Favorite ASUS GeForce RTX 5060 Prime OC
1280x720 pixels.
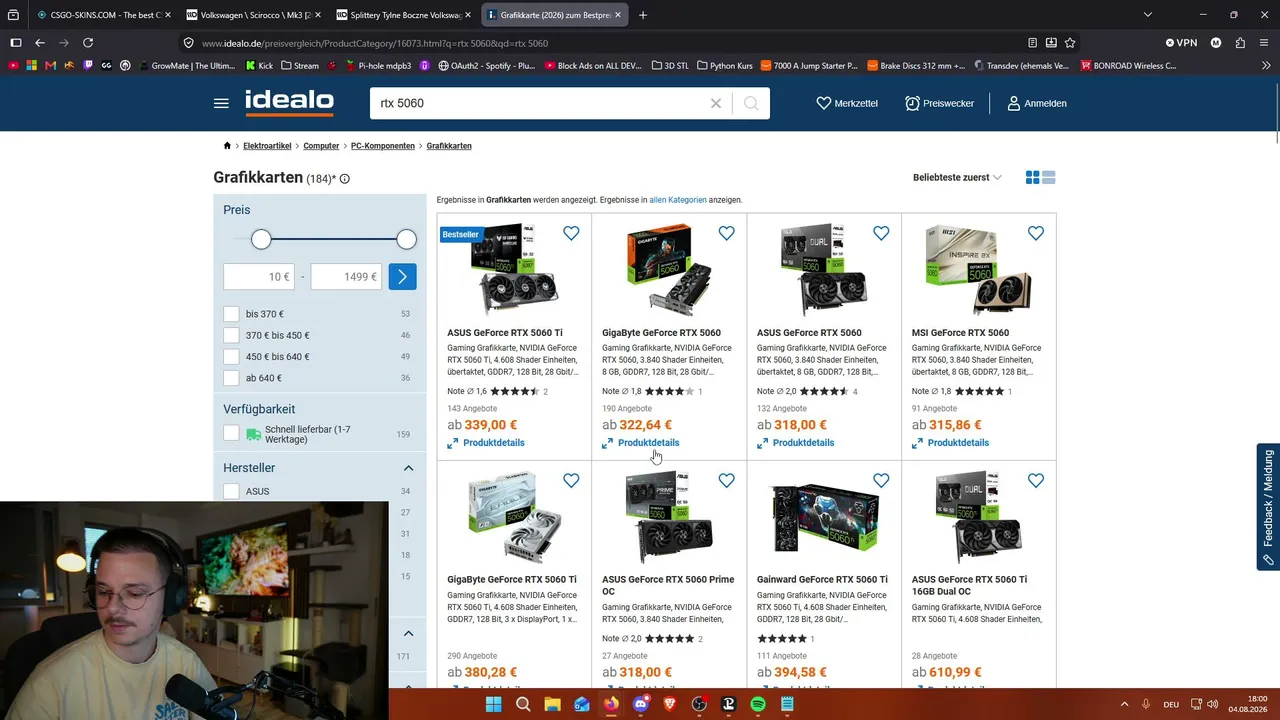(726, 480)
